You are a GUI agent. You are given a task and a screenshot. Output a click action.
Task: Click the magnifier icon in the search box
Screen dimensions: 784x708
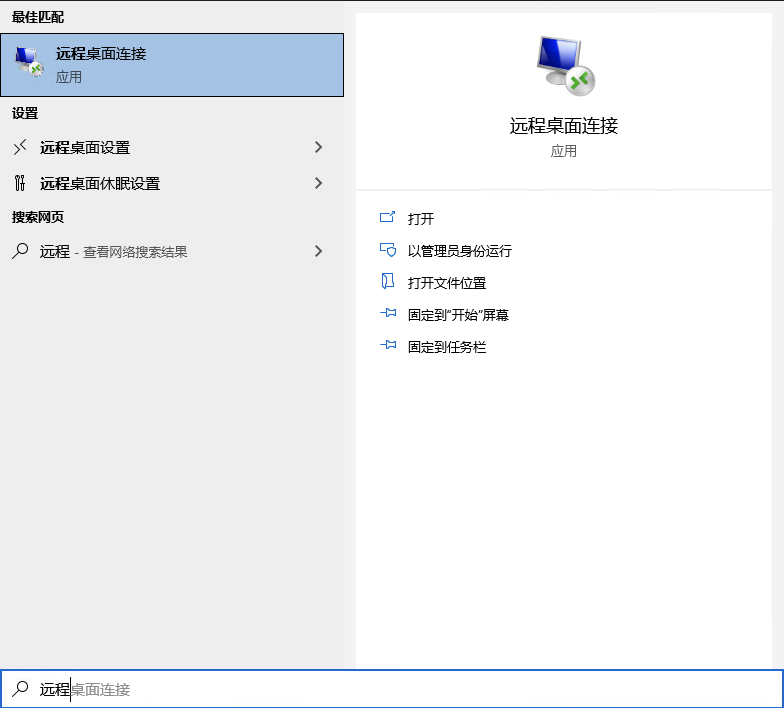tap(20, 688)
